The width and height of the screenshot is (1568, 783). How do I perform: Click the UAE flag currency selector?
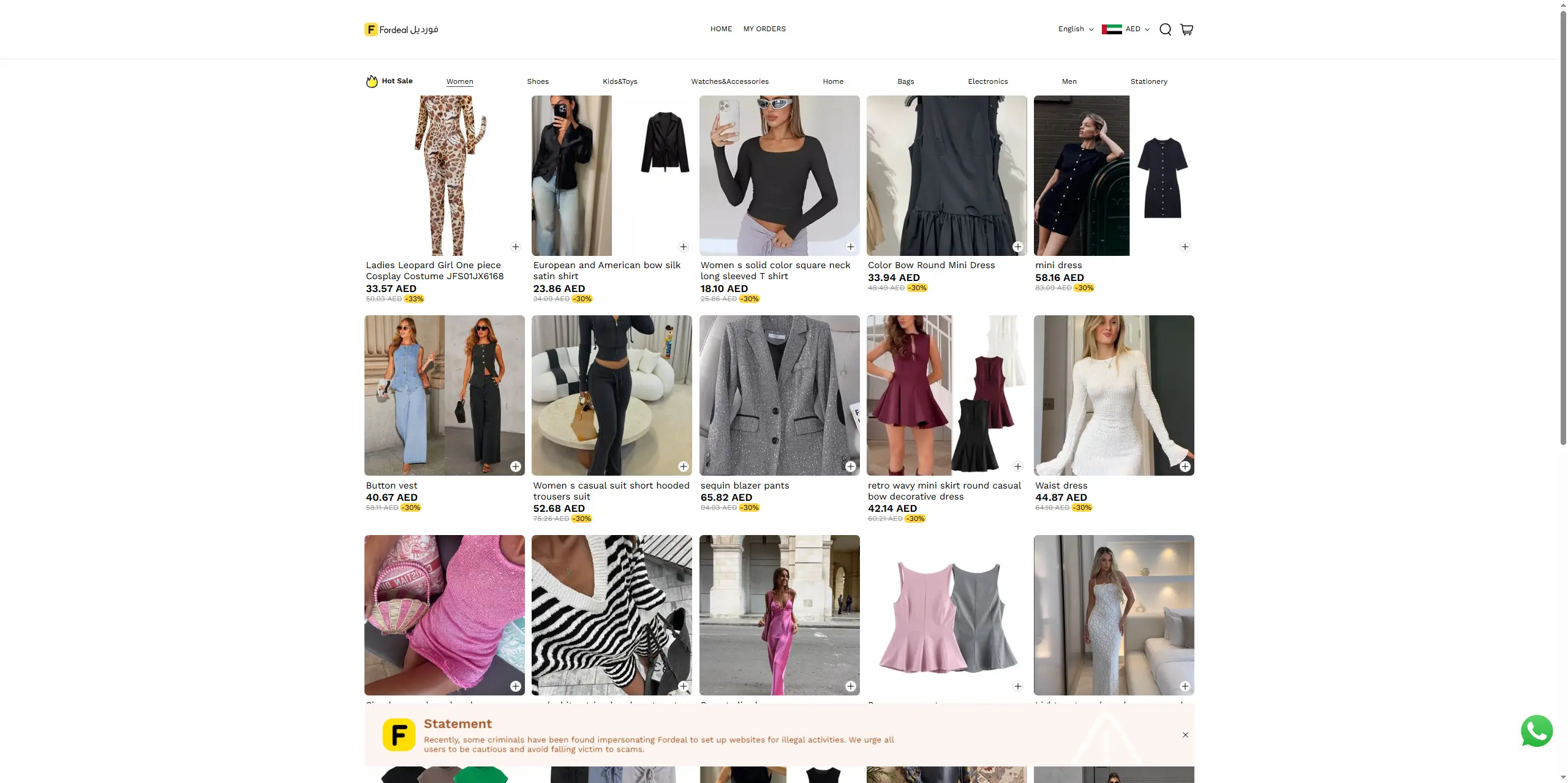(1112, 29)
